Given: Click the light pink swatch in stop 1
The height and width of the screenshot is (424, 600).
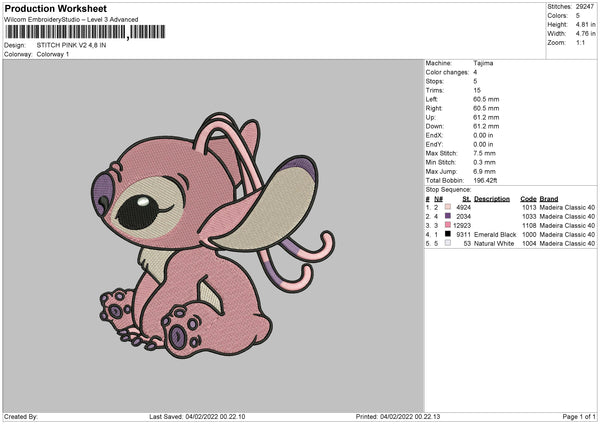Looking at the screenshot, I should pos(448,207).
